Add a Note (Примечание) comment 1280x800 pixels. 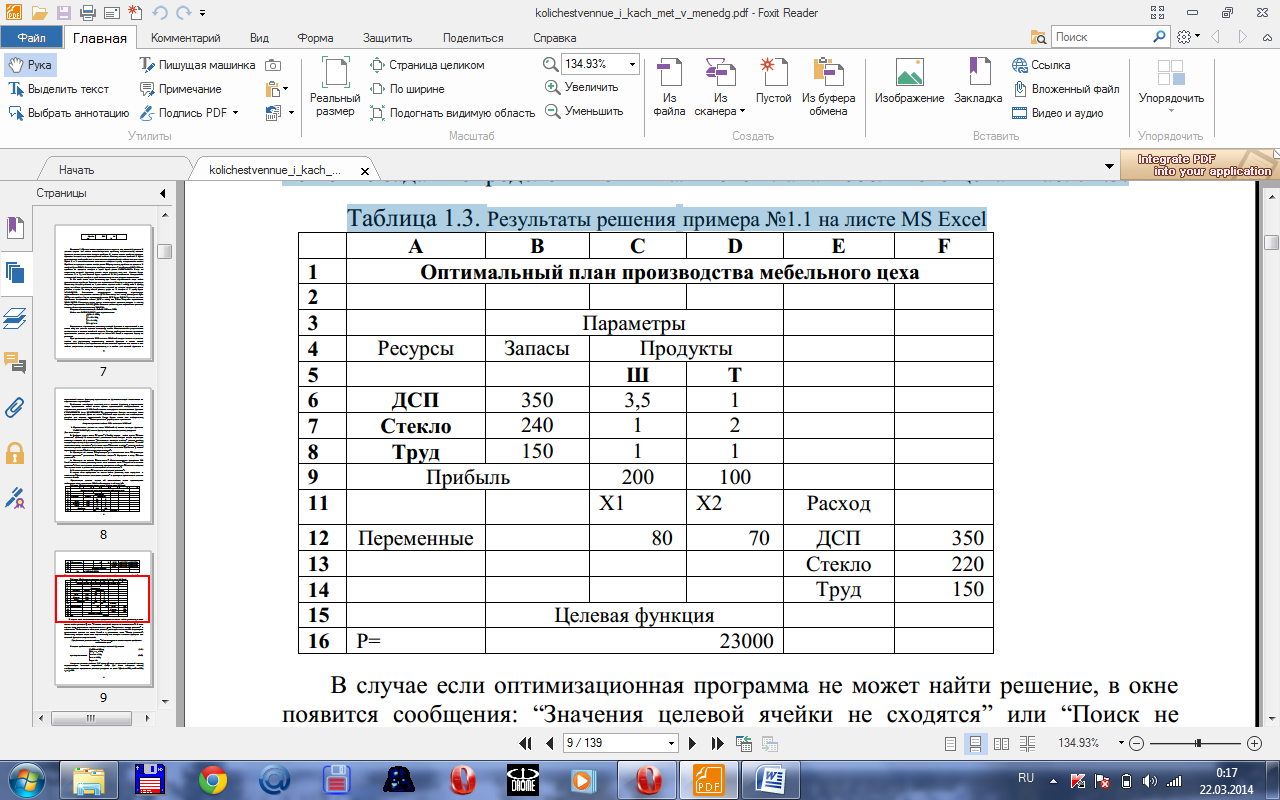(180, 89)
